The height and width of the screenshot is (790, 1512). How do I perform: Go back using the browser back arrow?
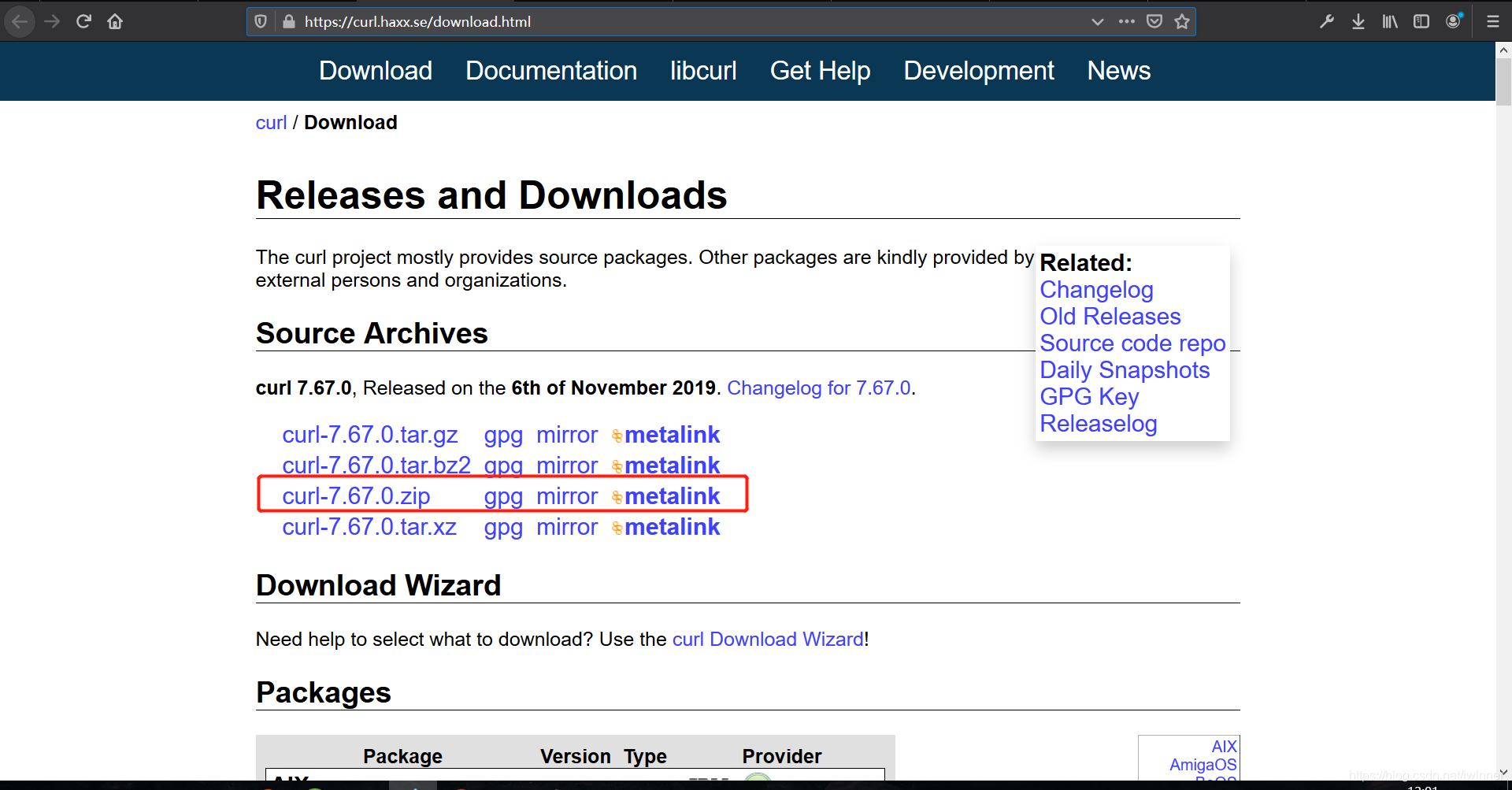[x=20, y=21]
